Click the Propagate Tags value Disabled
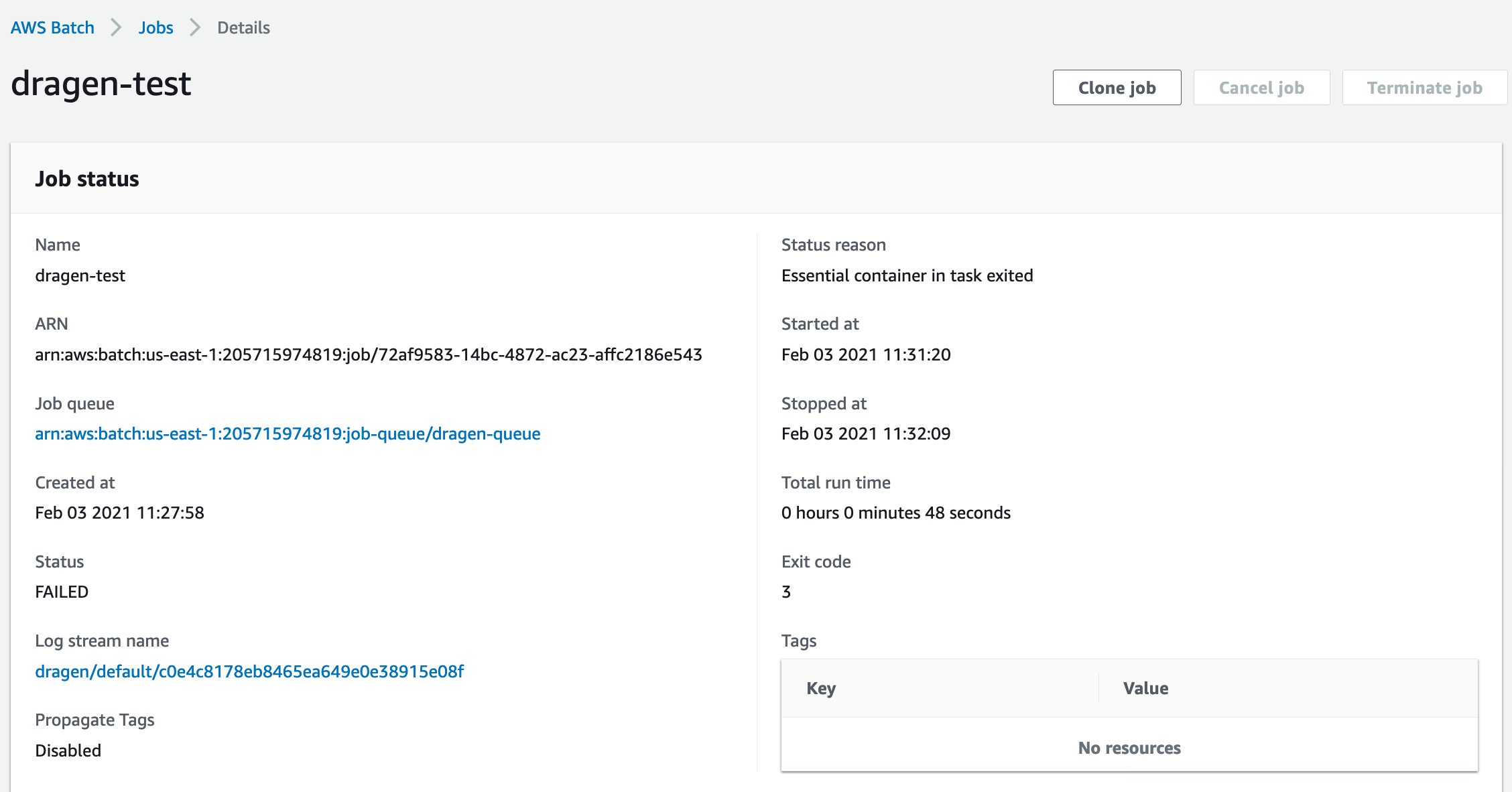 click(68, 750)
